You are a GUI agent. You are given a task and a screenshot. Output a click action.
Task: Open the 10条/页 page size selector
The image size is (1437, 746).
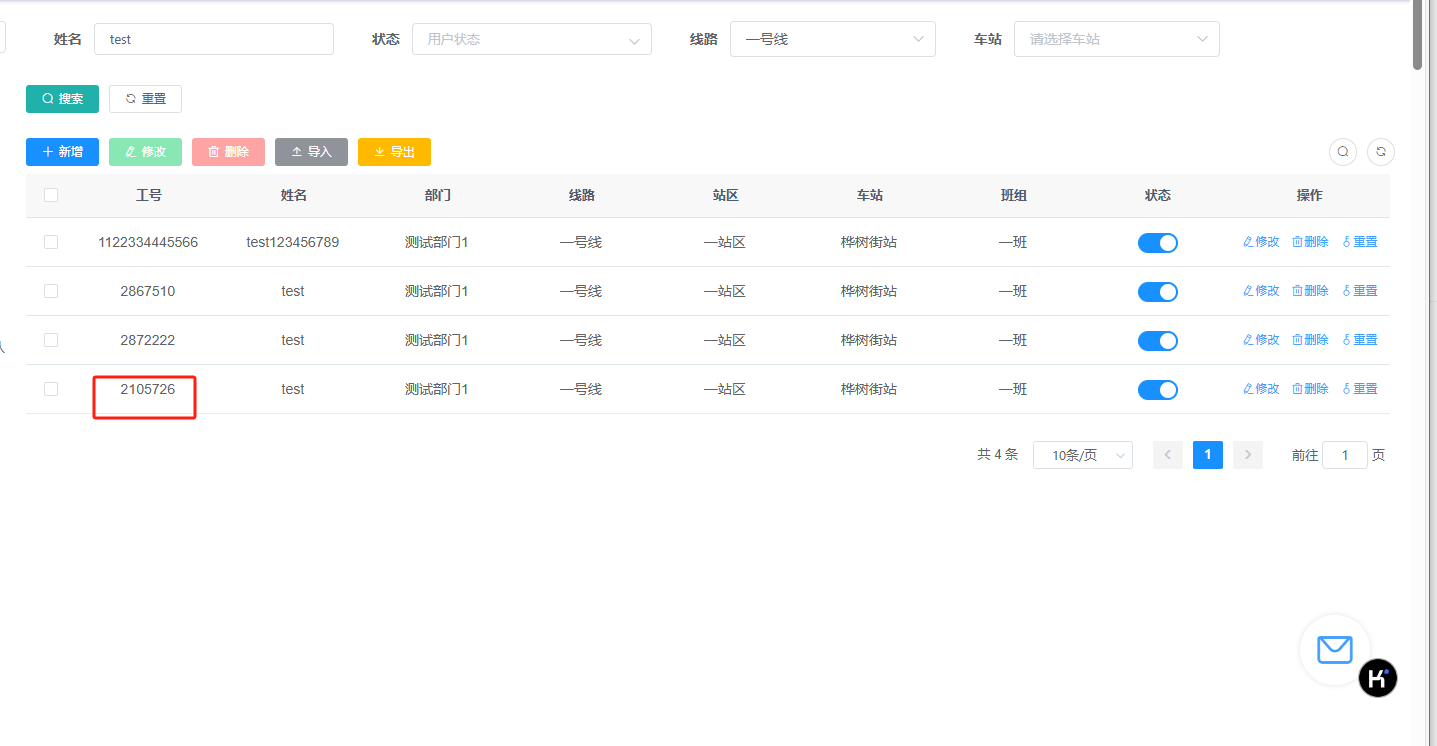(1082, 455)
